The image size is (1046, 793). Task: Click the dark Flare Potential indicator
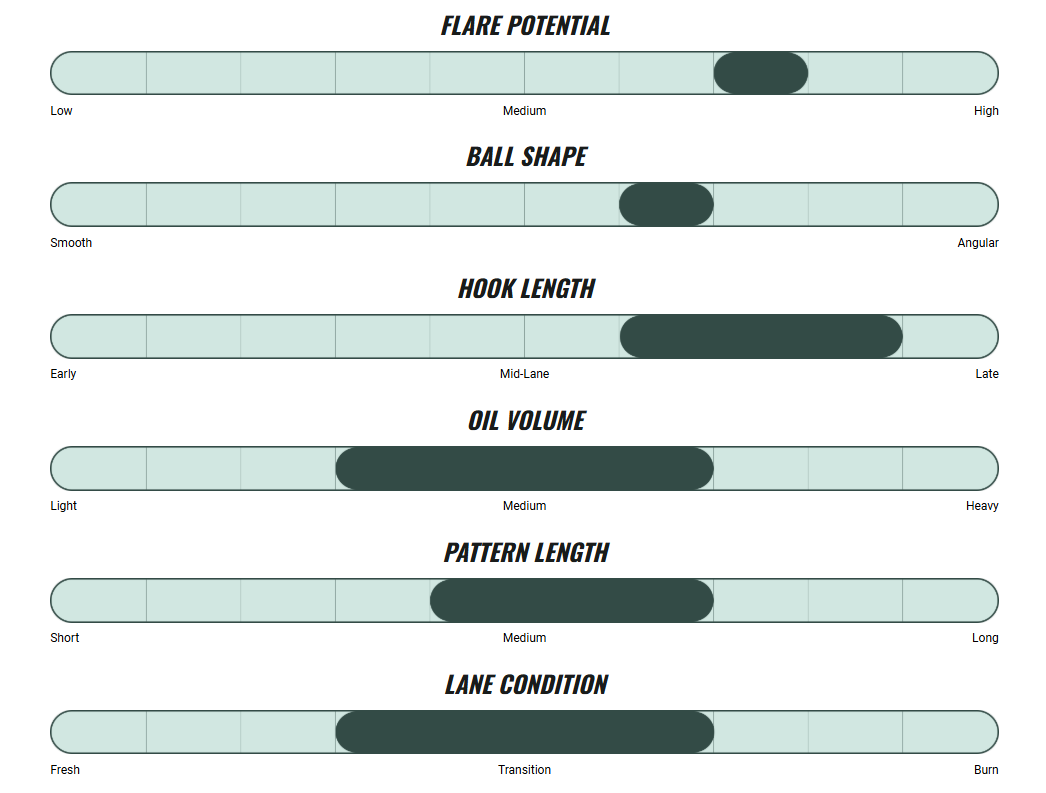click(760, 73)
